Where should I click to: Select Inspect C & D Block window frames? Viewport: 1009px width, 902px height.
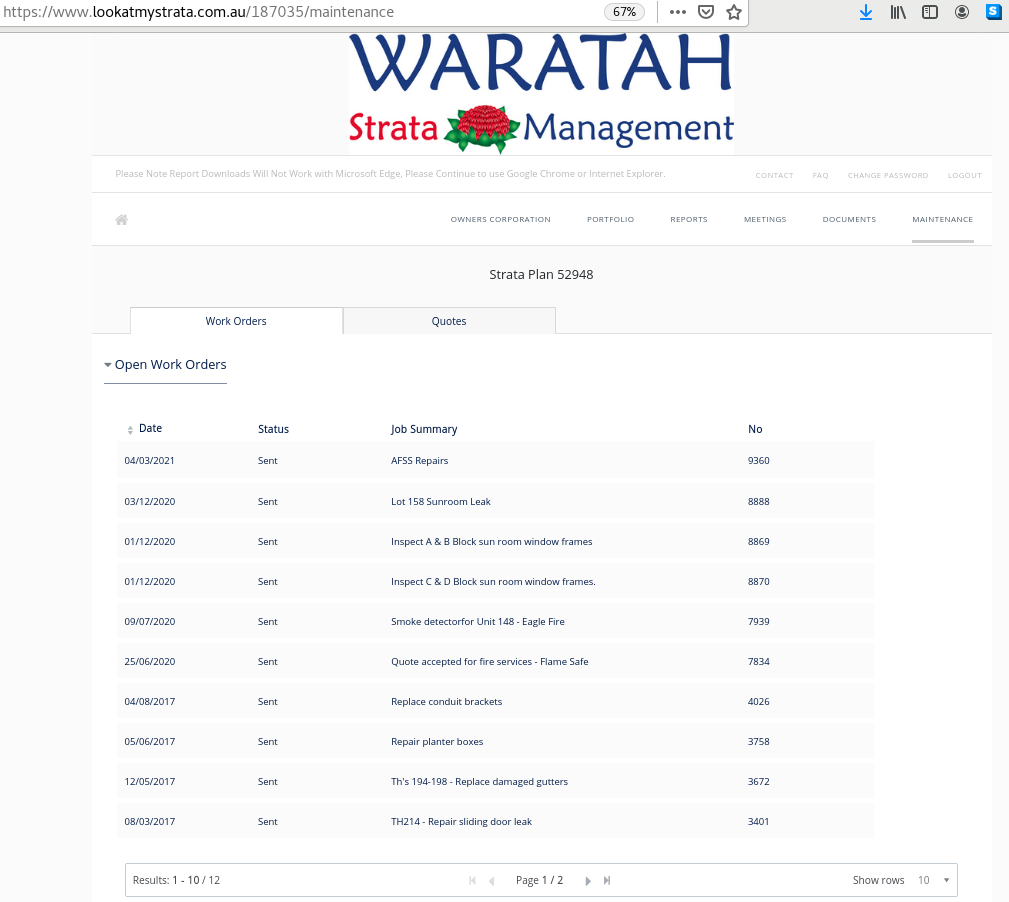point(494,582)
